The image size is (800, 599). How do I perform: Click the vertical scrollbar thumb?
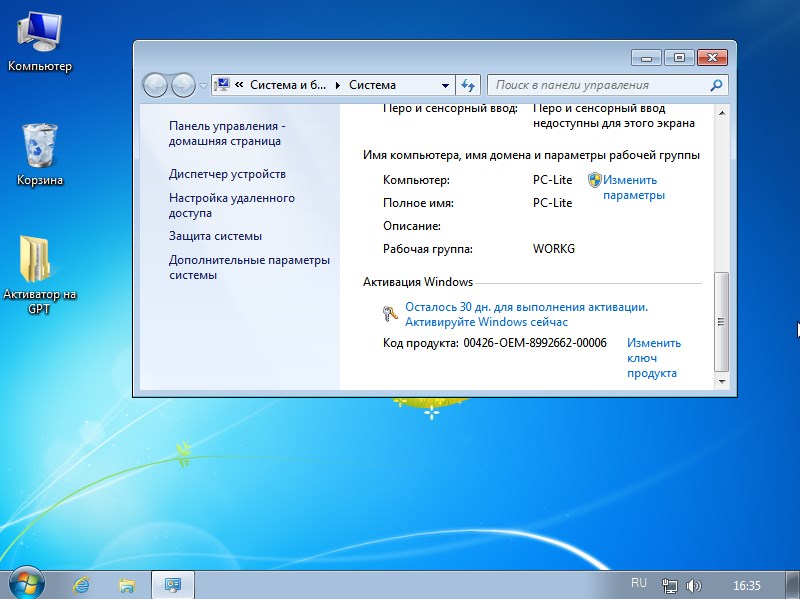[721, 322]
